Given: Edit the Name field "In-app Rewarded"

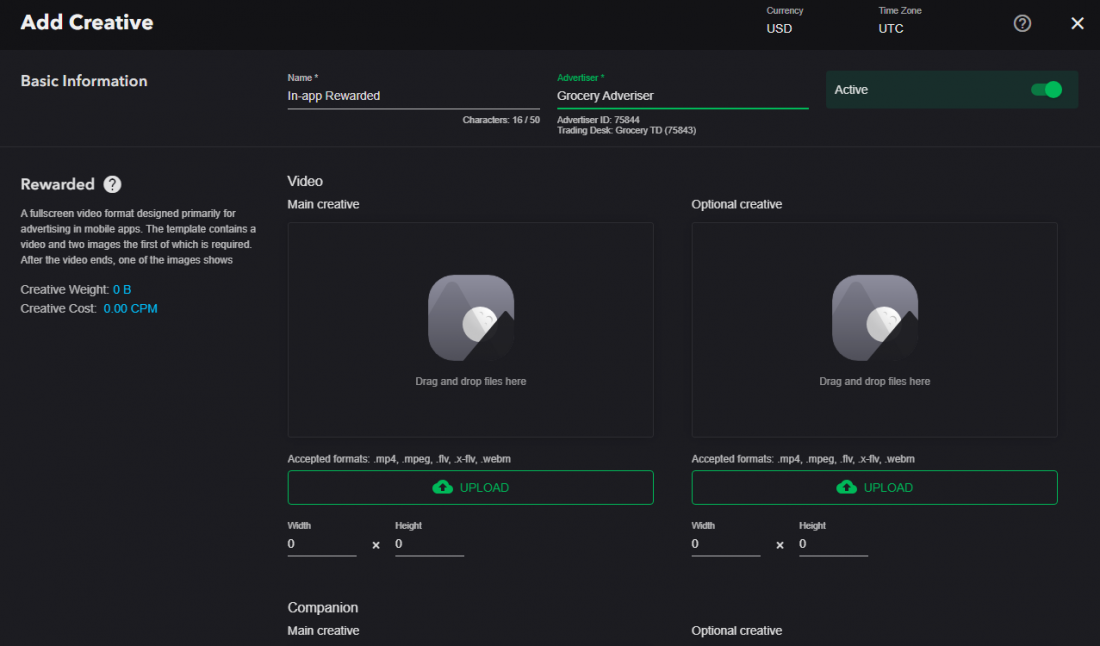Looking at the screenshot, I should pos(413,96).
